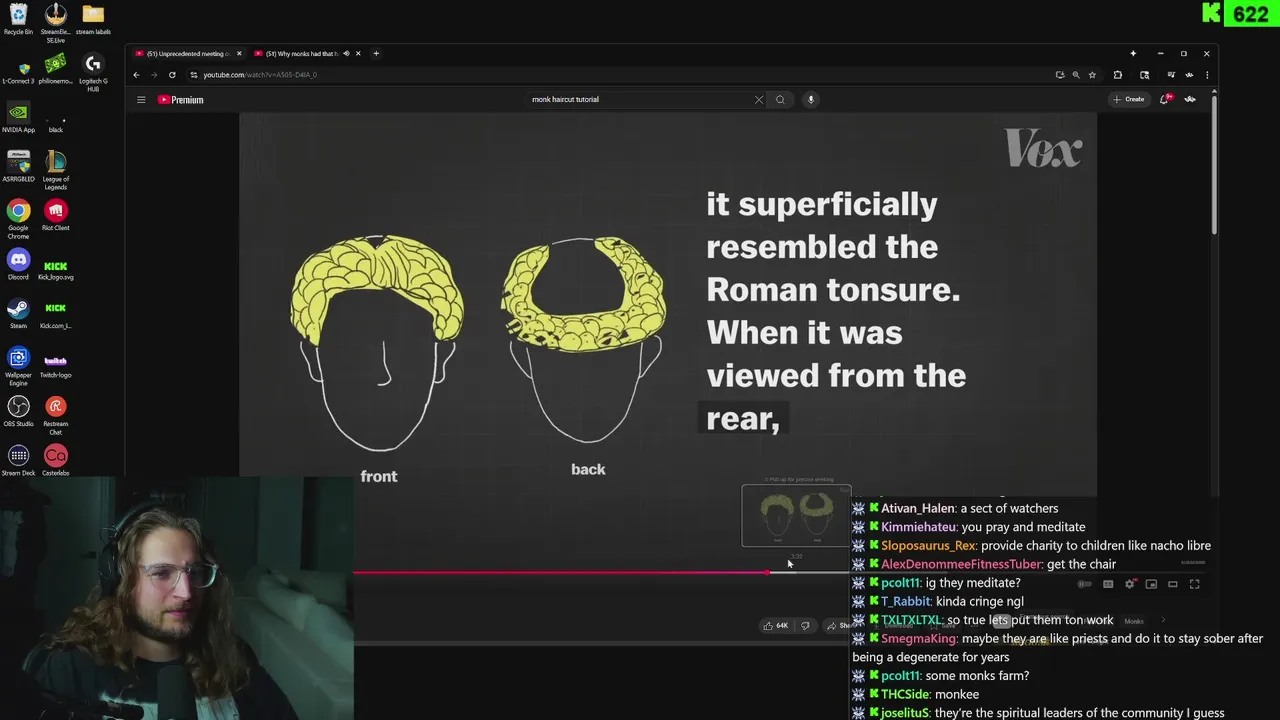The width and height of the screenshot is (1280, 720).
Task: Select the 'Why monks had that' tab
Action: point(302,54)
